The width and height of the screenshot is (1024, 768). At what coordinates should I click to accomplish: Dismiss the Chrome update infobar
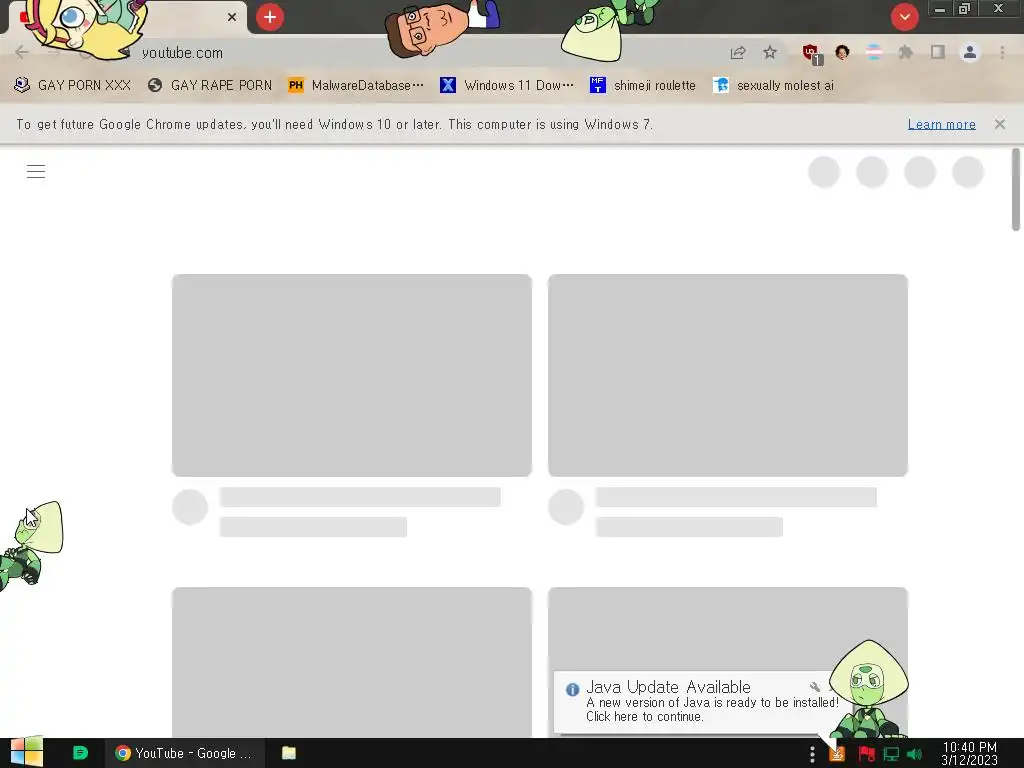tap(999, 124)
